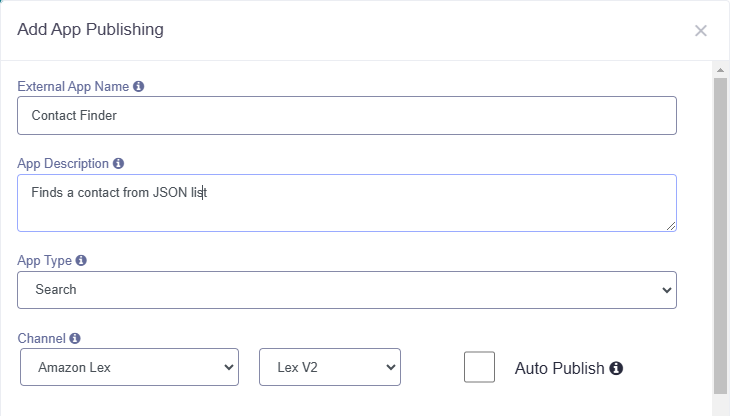Click the External App Name label
The image size is (730, 416).
click(x=73, y=87)
